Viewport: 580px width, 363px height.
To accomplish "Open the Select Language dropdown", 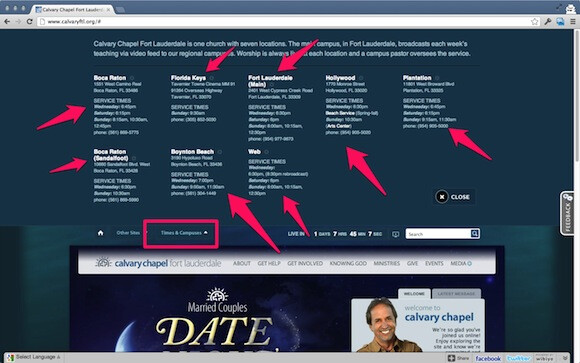I will [35, 357].
